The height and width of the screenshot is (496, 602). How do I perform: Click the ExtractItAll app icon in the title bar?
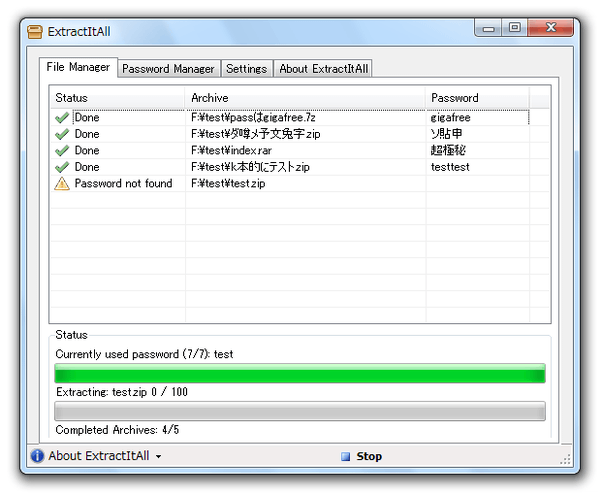click(x=35, y=32)
